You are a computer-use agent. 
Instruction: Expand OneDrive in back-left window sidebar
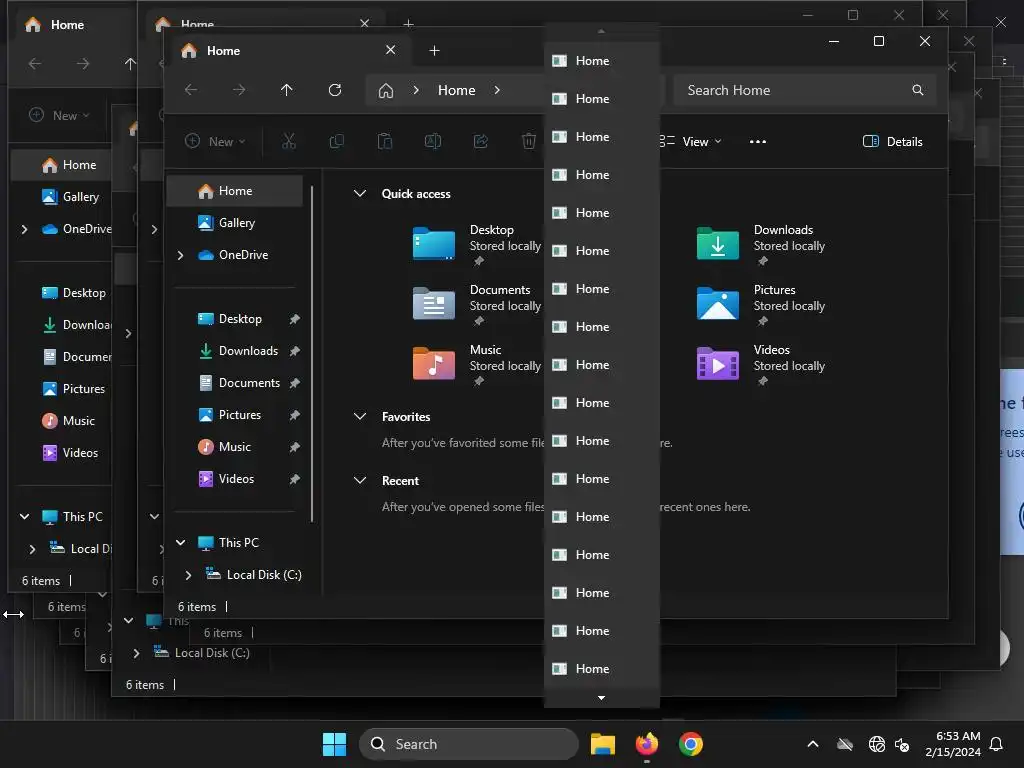tap(24, 229)
